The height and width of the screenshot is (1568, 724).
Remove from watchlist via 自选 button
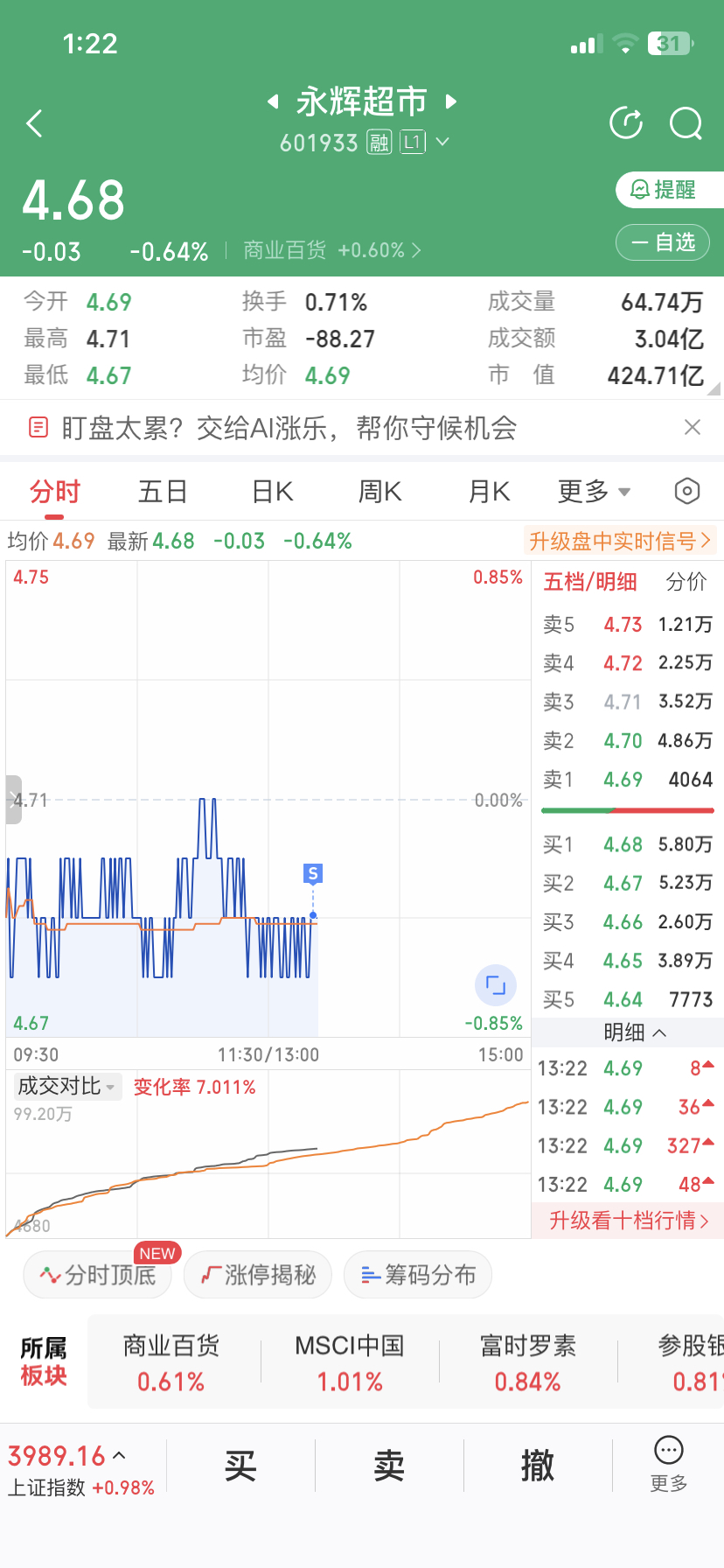(x=662, y=242)
